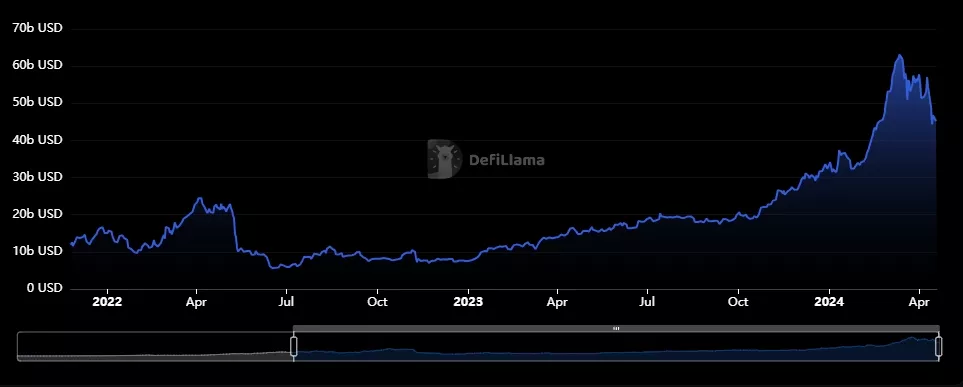Click the '20b USD' y-axis label
Image resolution: width=963 pixels, height=387 pixels.
pos(37,214)
